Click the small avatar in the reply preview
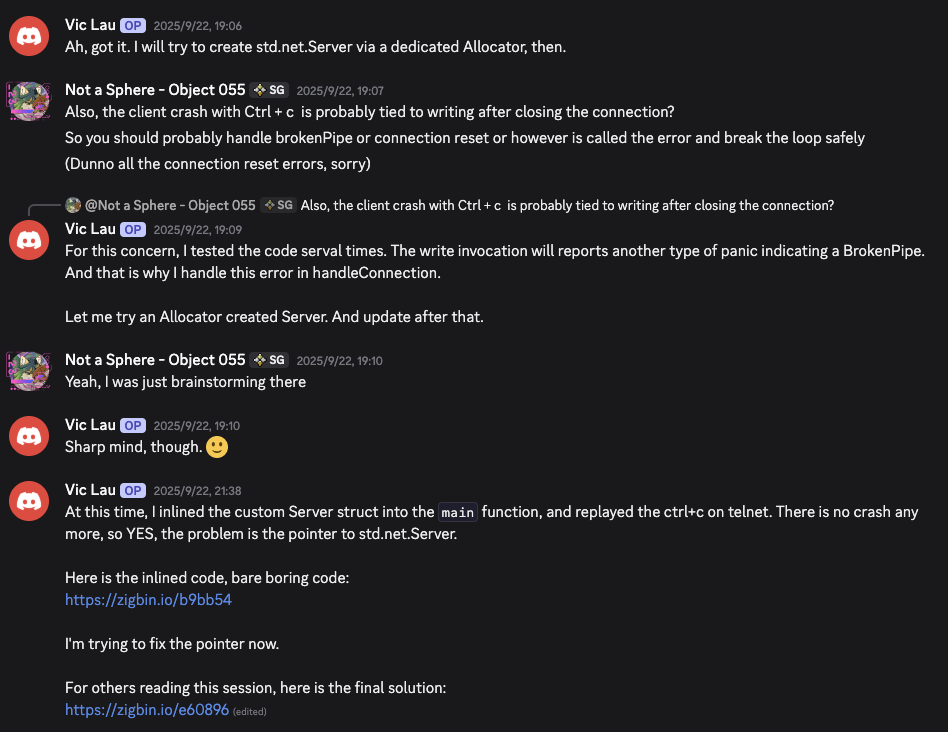Image resolution: width=948 pixels, height=732 pixels. click(x=73, y=205)
